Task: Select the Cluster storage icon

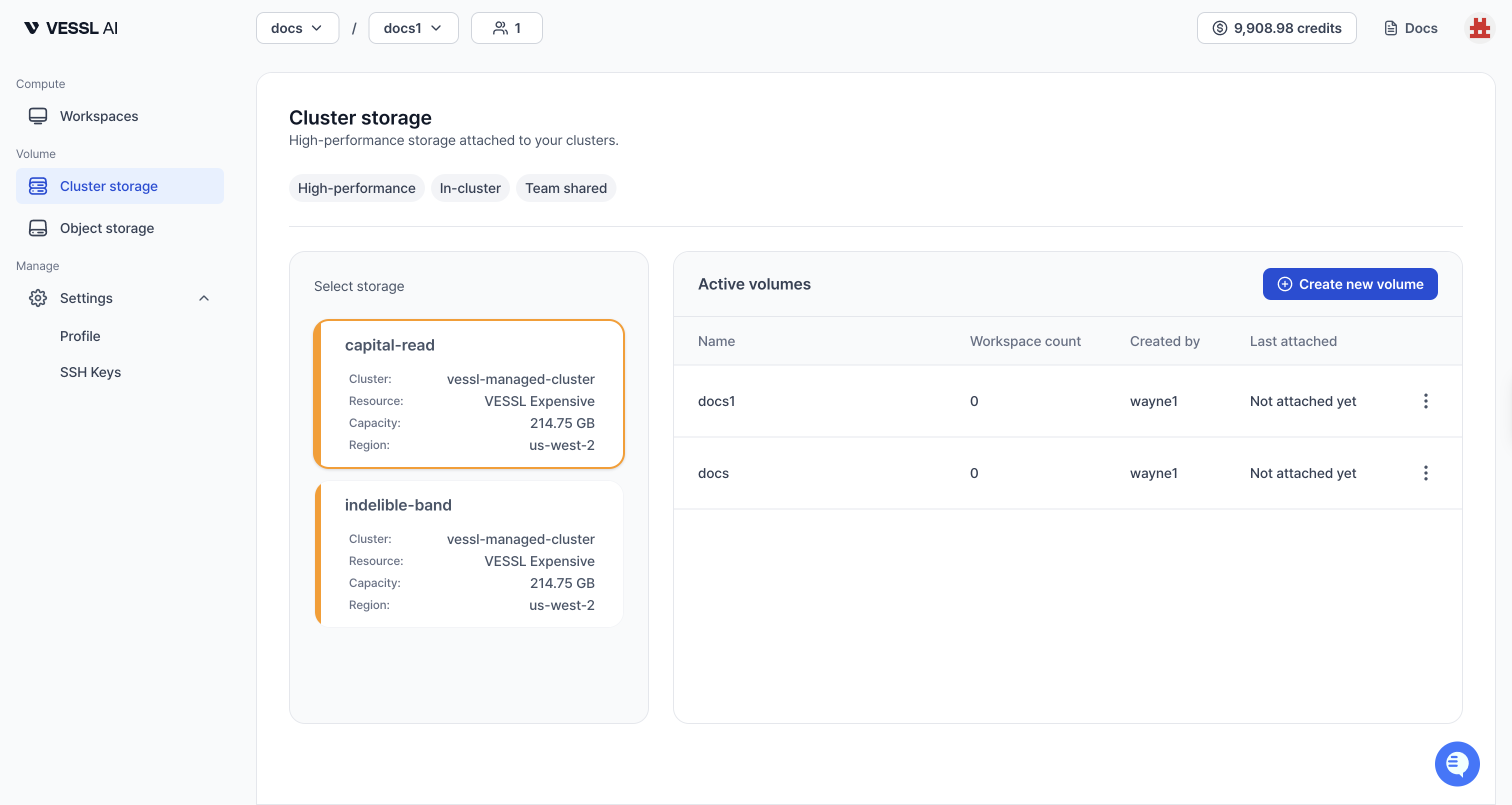Action: (37, 185)
